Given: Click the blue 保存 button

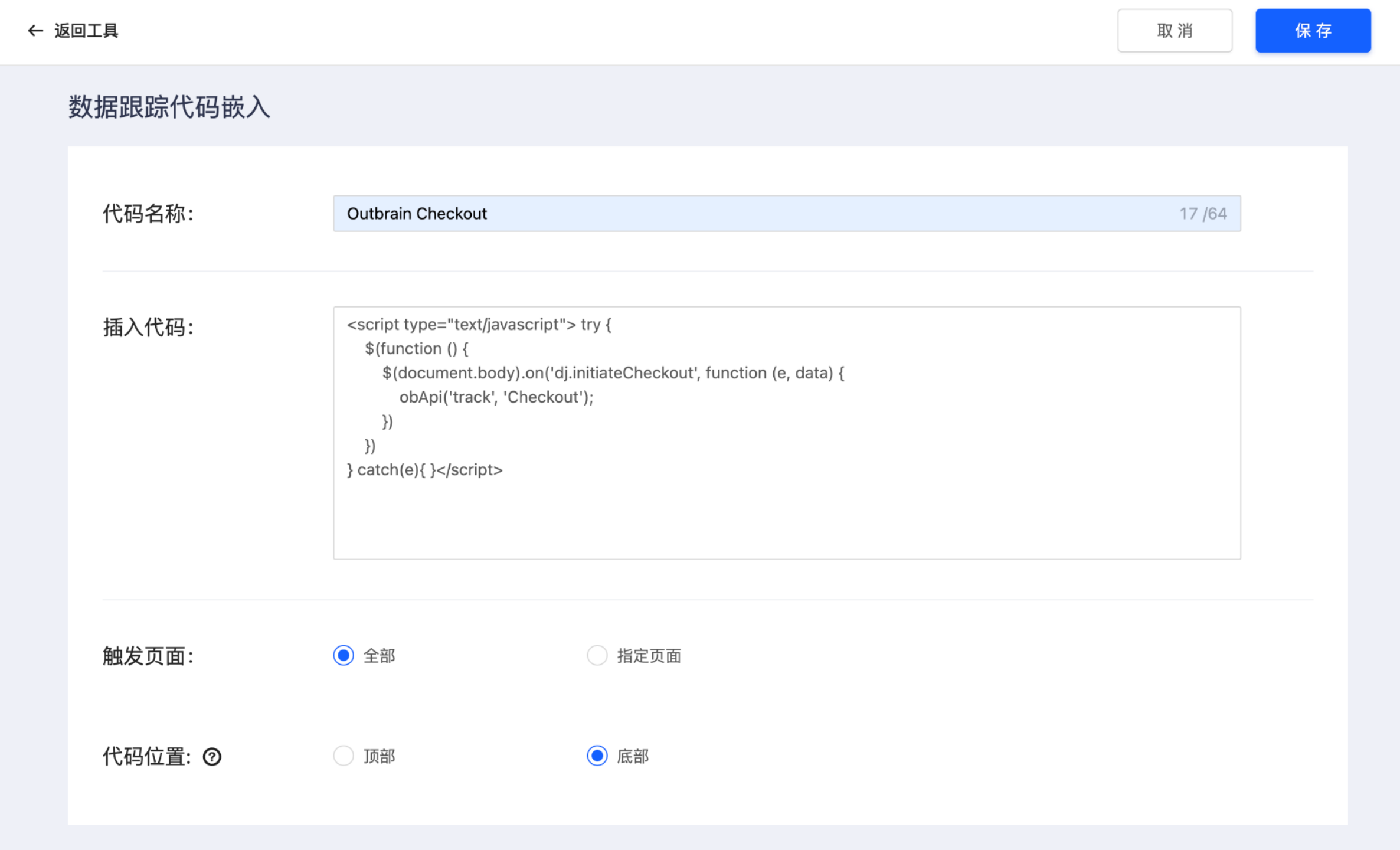Looking at the screenshot, I should tap(1313, 31).
